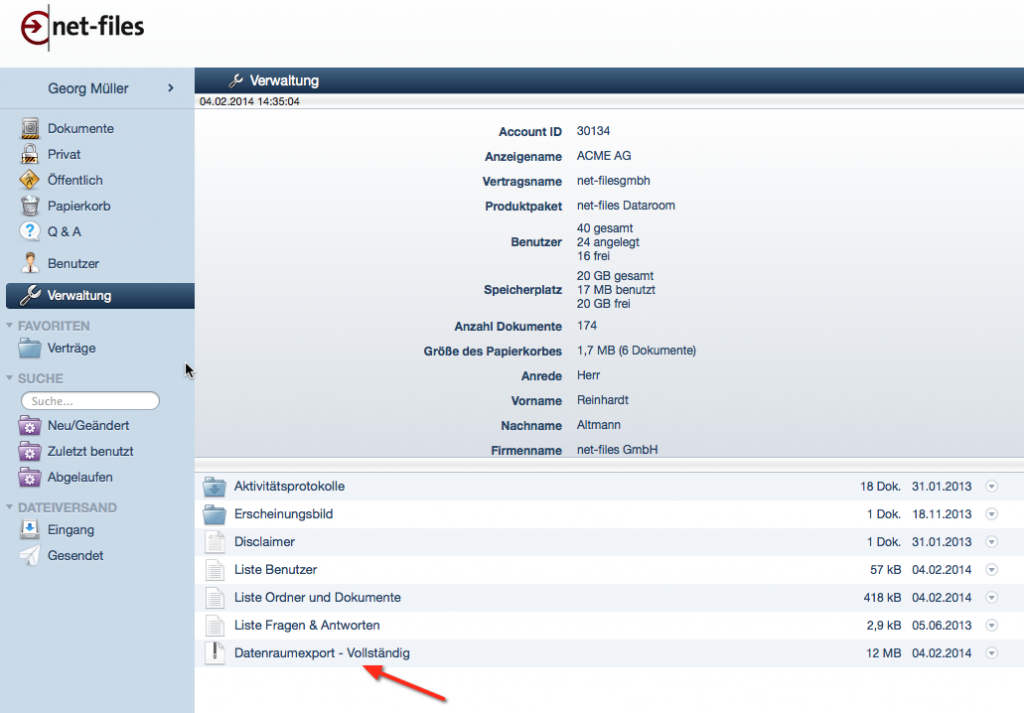Open Liste Ordner und Dokumente
1024x713 pixels.
point(317,598)
